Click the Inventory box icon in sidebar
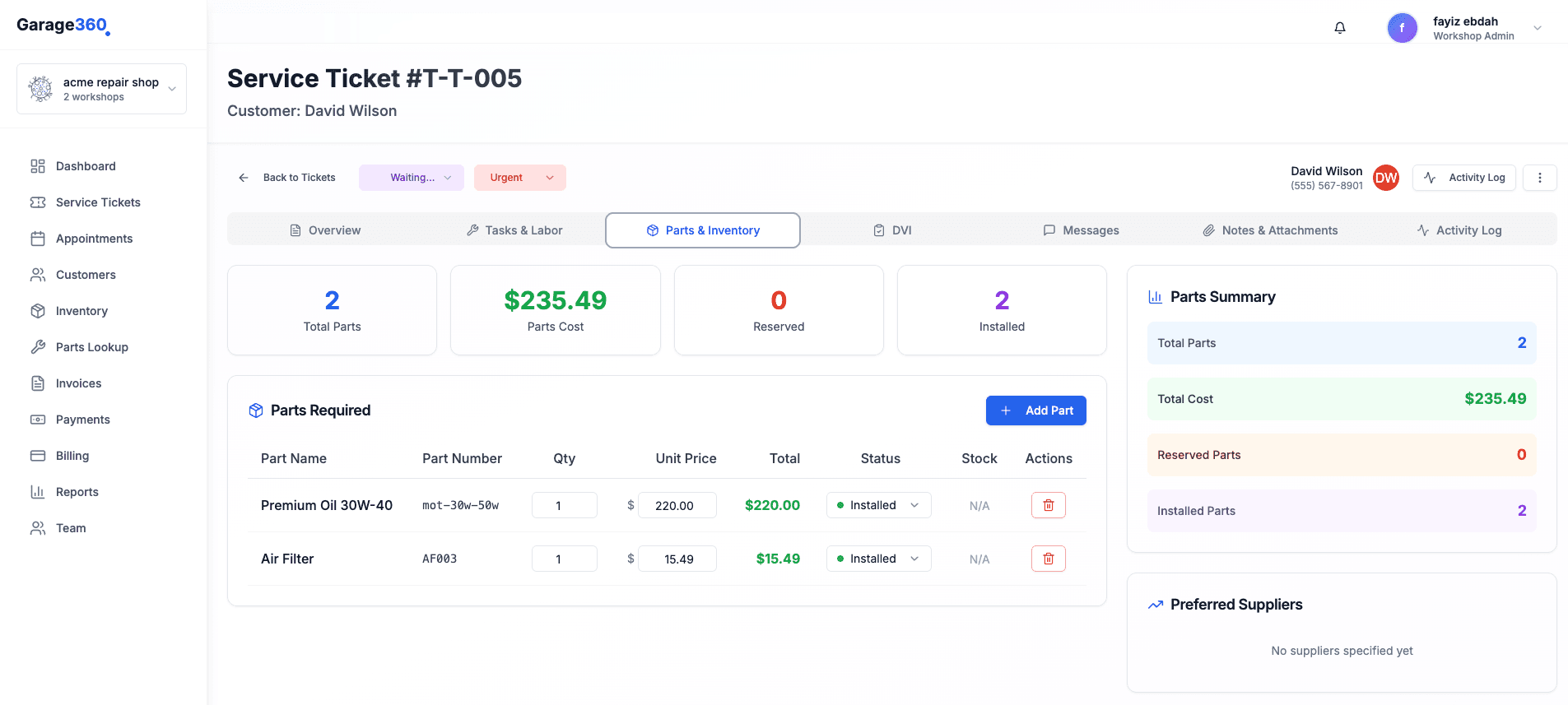This screenshot has height=705, width=1568. click(38, 311)
